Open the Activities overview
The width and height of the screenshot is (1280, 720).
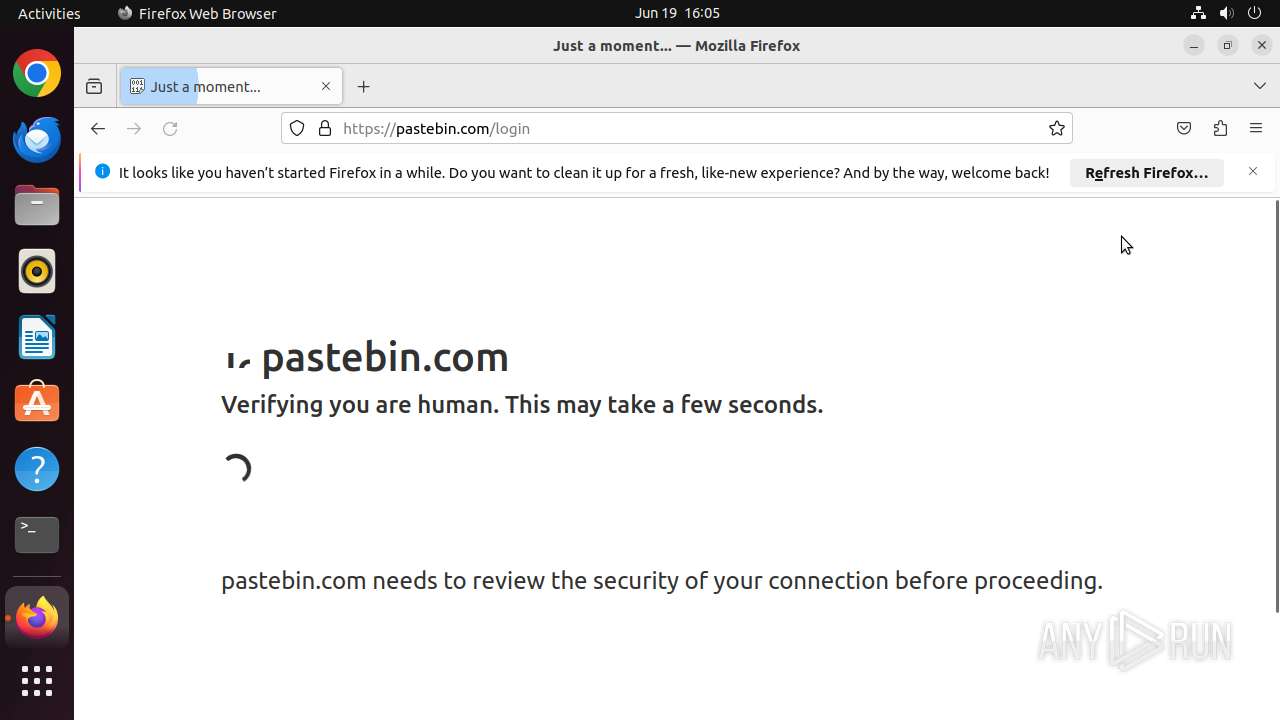coord(49,13)
